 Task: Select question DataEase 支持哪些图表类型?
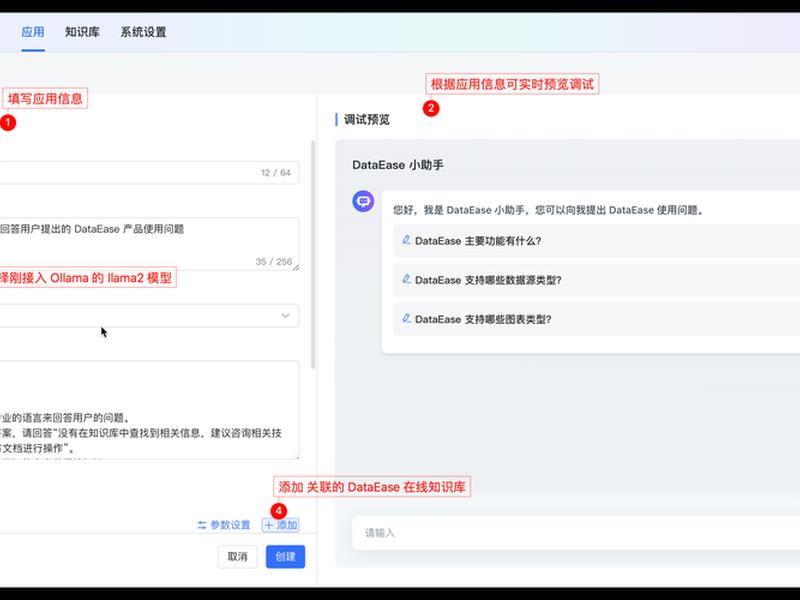tap(596, 319)
